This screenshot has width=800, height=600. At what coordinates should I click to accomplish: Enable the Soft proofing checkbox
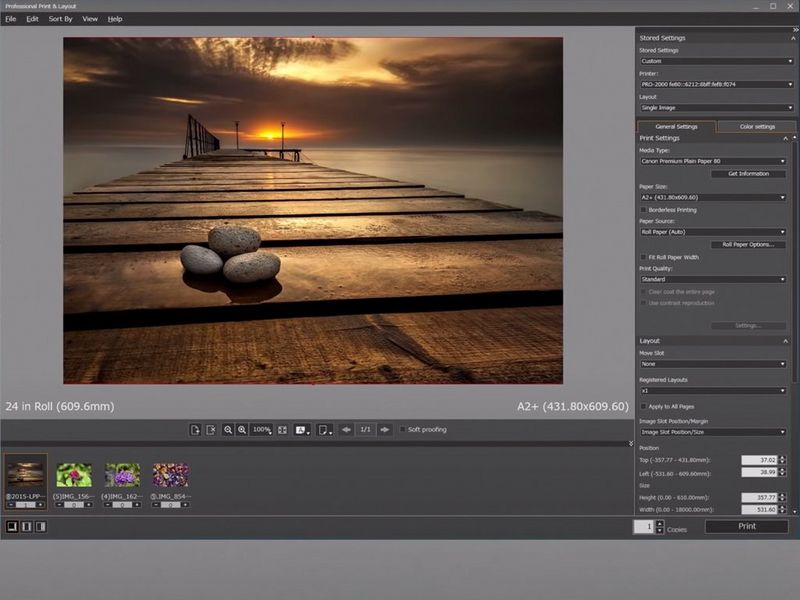[403, 429]
